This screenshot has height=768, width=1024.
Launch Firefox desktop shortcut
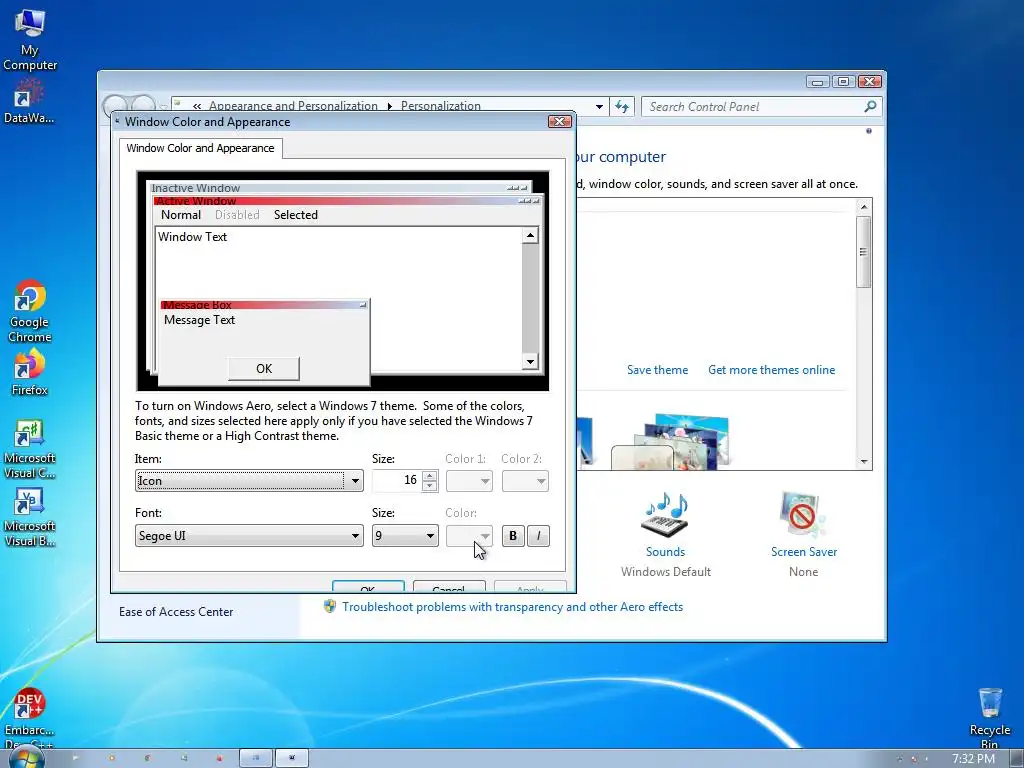tap(29, 372)
